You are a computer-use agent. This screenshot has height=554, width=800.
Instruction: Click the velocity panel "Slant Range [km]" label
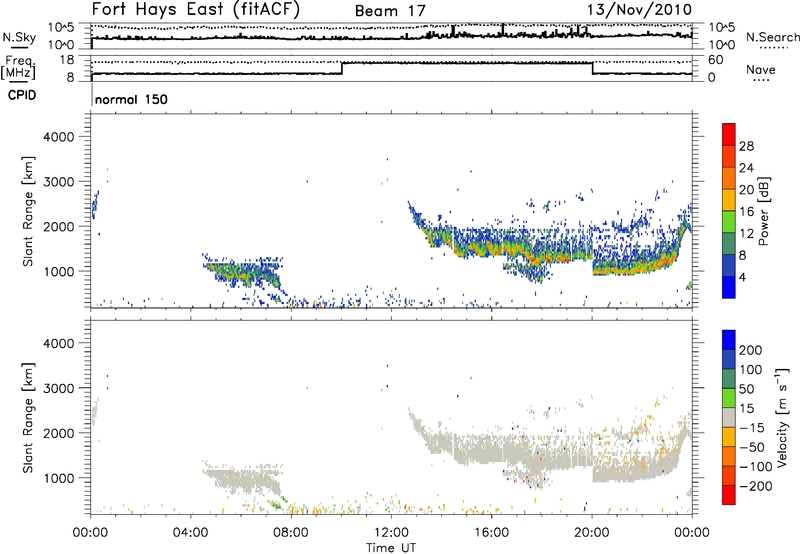click(x=28, y=417)
